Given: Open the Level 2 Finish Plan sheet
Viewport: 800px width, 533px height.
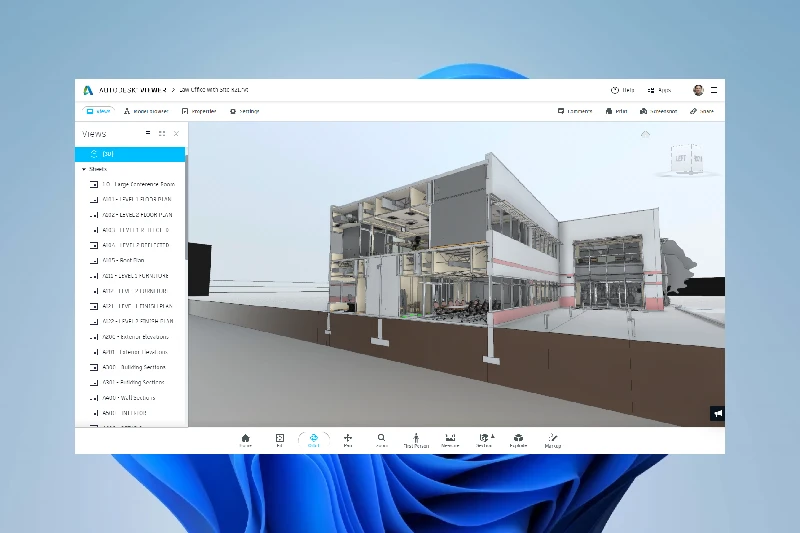Looking at the screenshot, I should pos(132,321).
